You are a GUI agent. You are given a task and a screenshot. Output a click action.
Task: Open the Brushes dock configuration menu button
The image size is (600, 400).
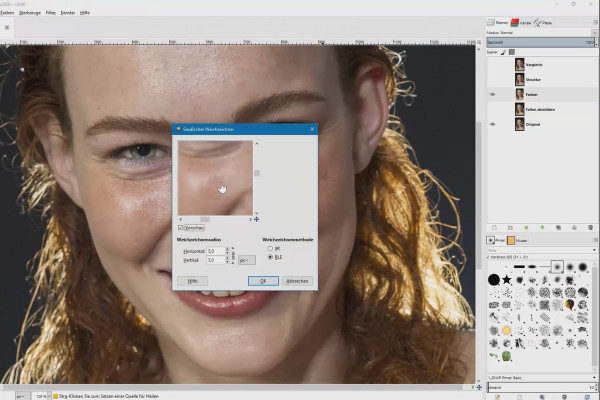click(595, 240)
